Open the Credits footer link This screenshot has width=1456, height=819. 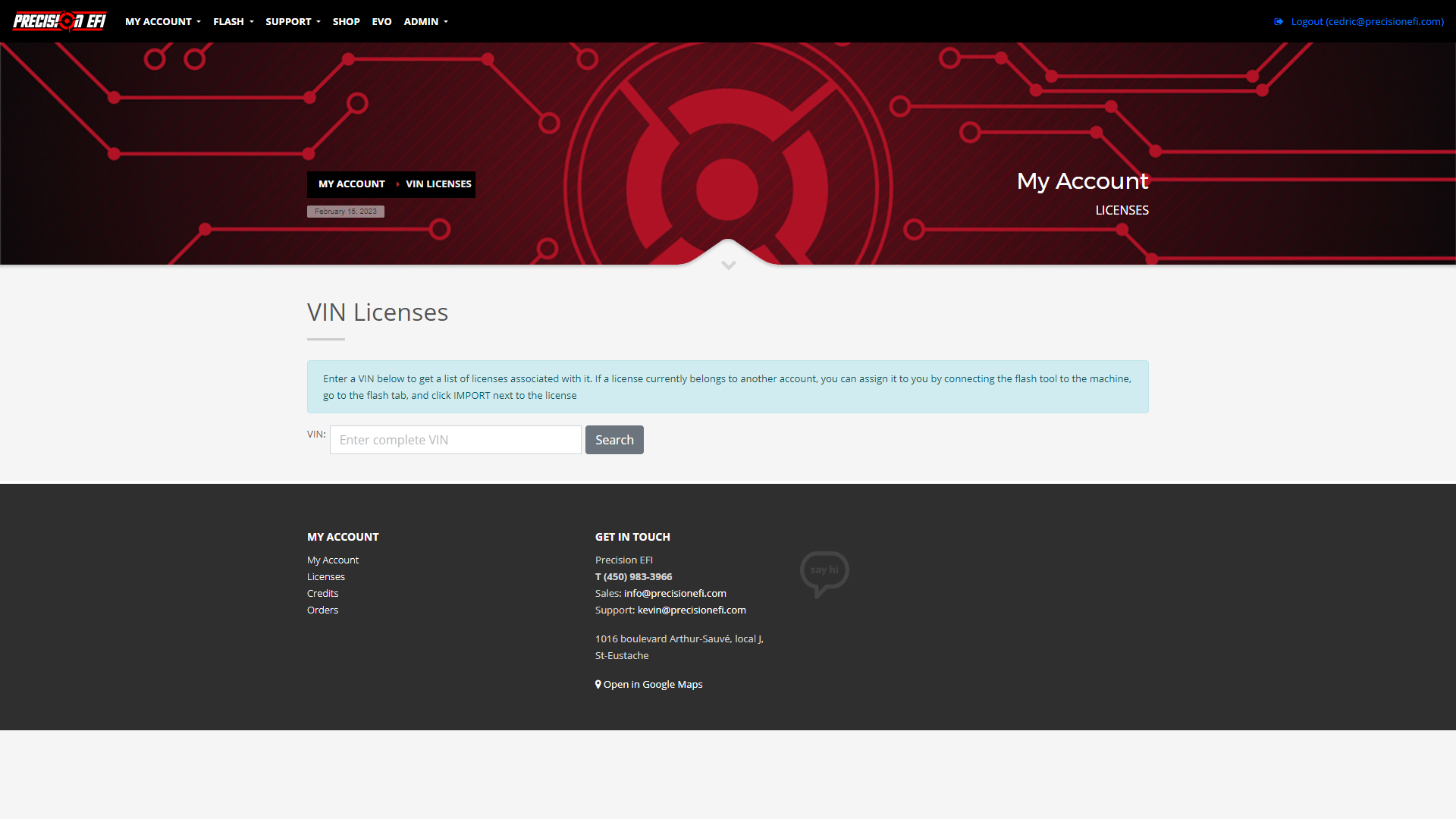click(322, 594)
